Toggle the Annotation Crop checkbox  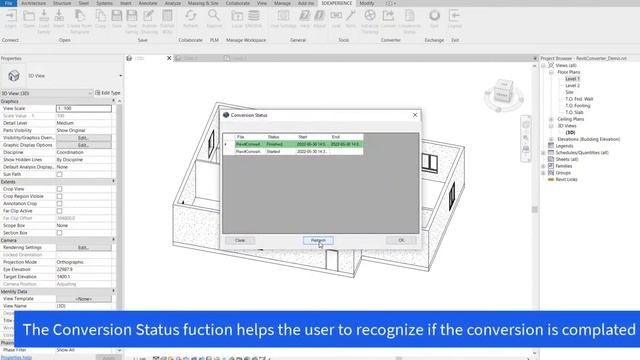tap(60, 204)
